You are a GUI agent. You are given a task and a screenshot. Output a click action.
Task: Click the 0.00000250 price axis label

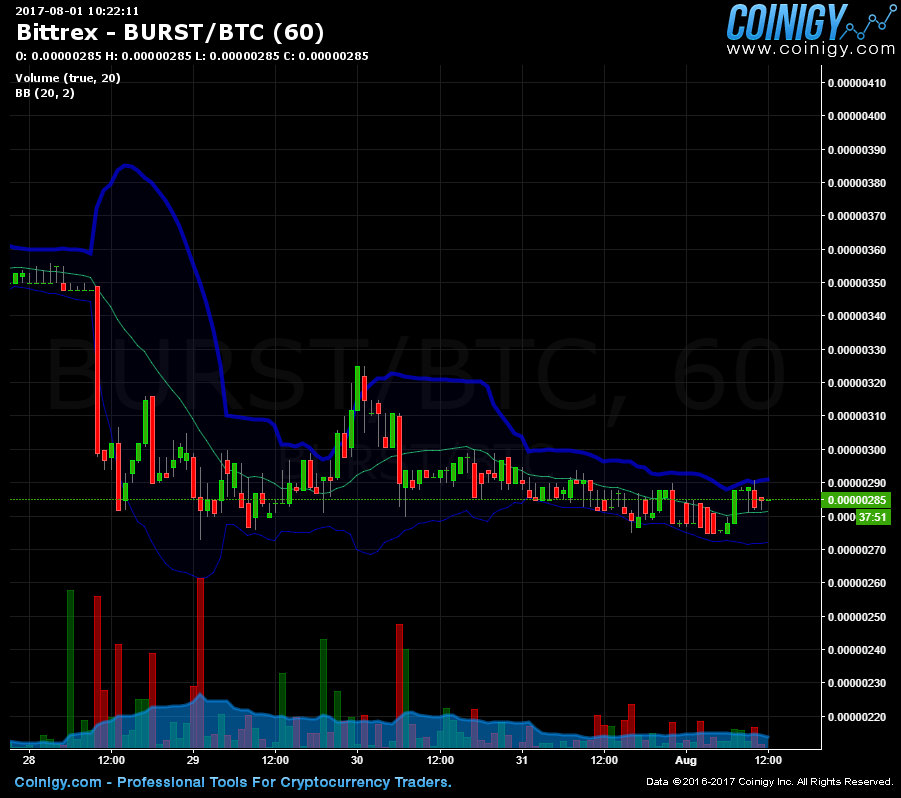857,617
